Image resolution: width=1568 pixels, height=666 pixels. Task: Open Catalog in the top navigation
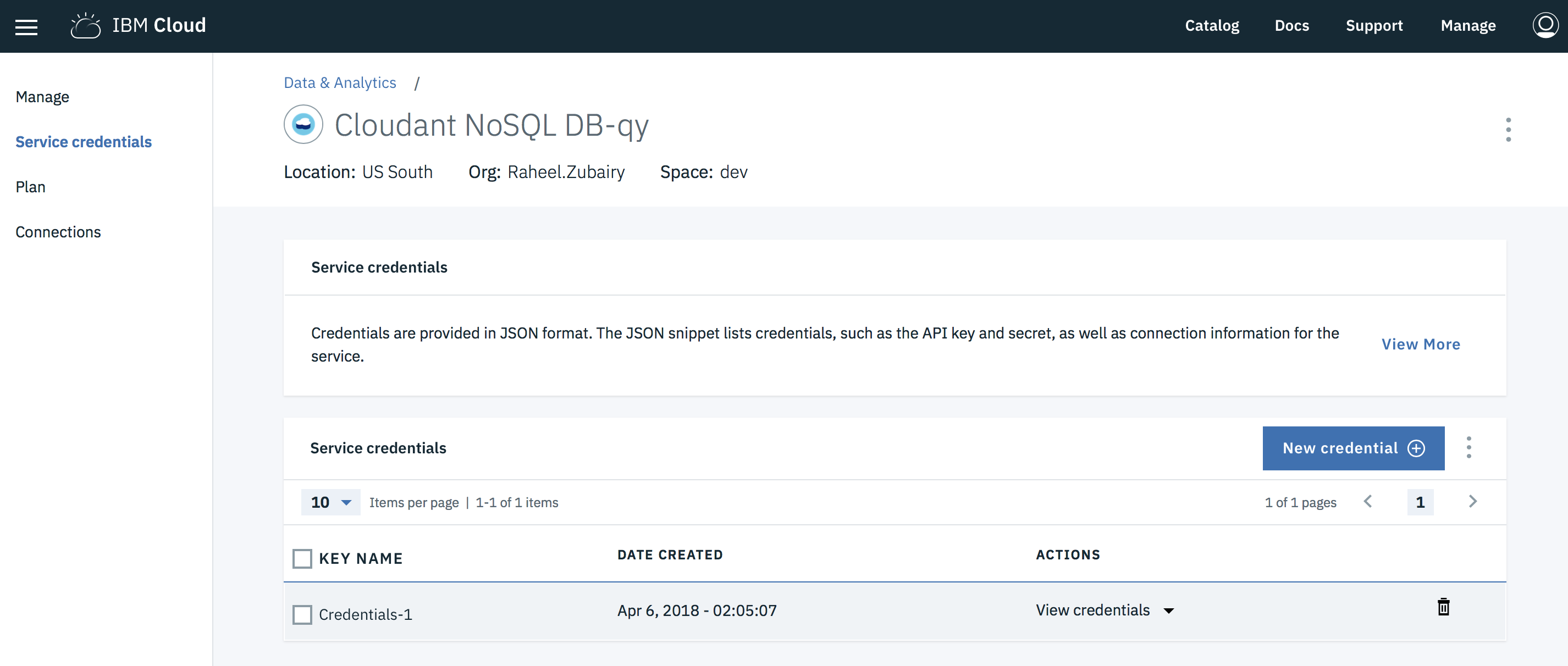tap(1212, 25)
